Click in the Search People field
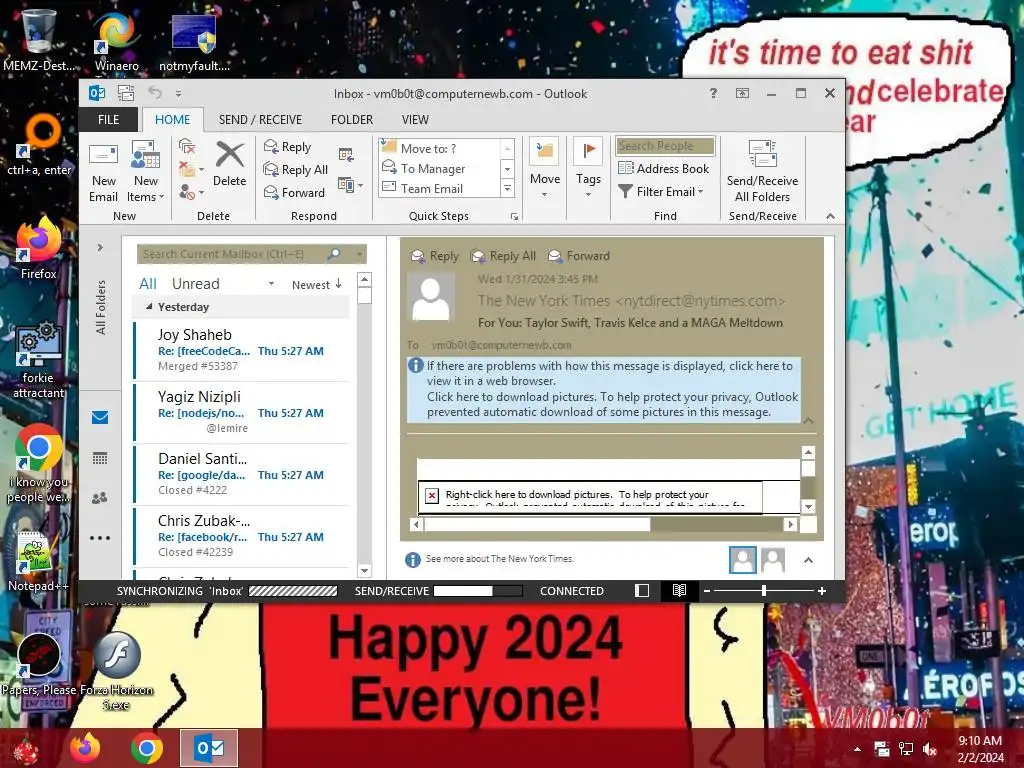The width and height of the screenshot is (1024, 768). tap(665, 146)
